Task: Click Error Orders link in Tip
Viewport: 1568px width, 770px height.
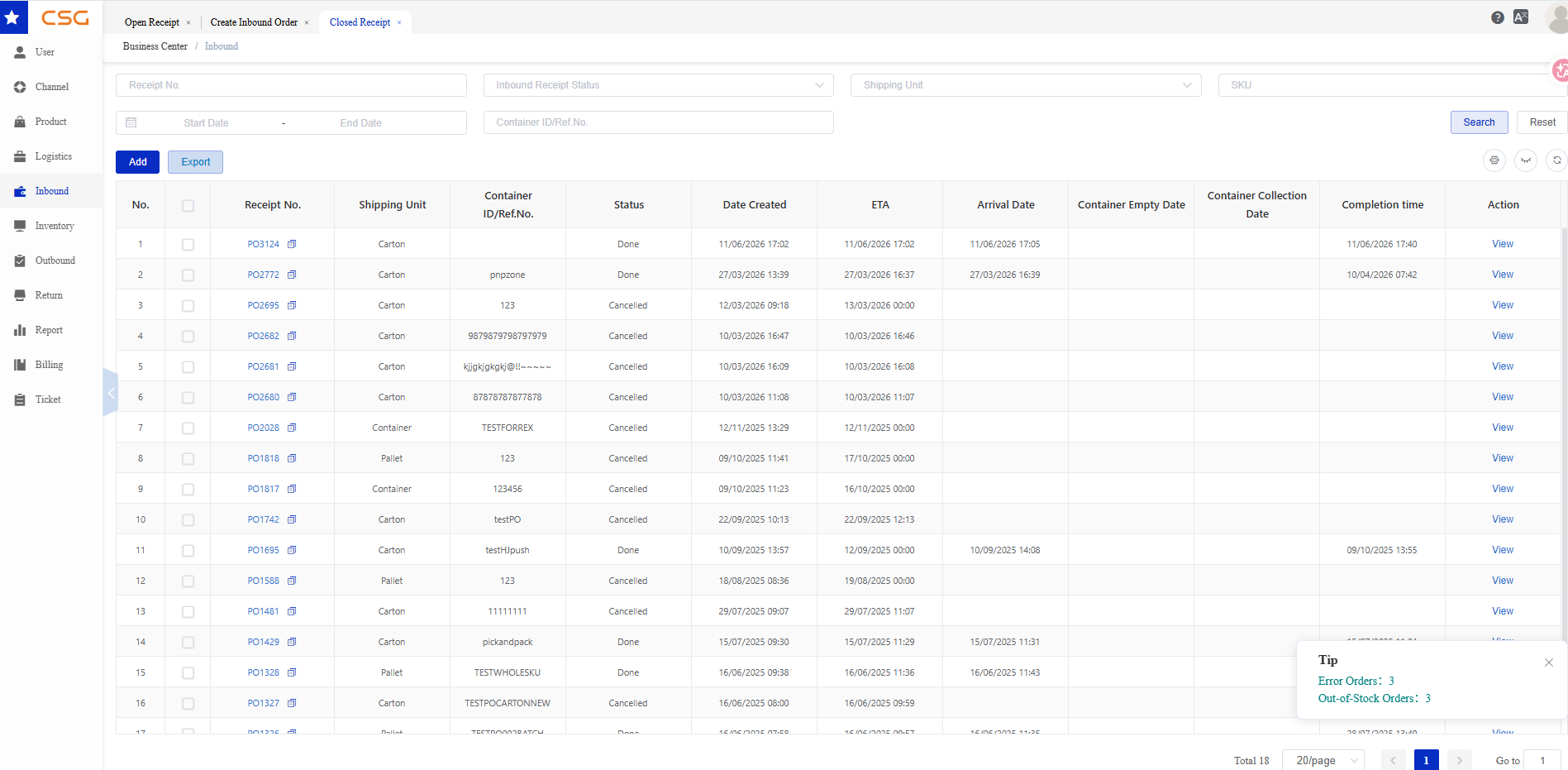Action: tap(1356, 681)
